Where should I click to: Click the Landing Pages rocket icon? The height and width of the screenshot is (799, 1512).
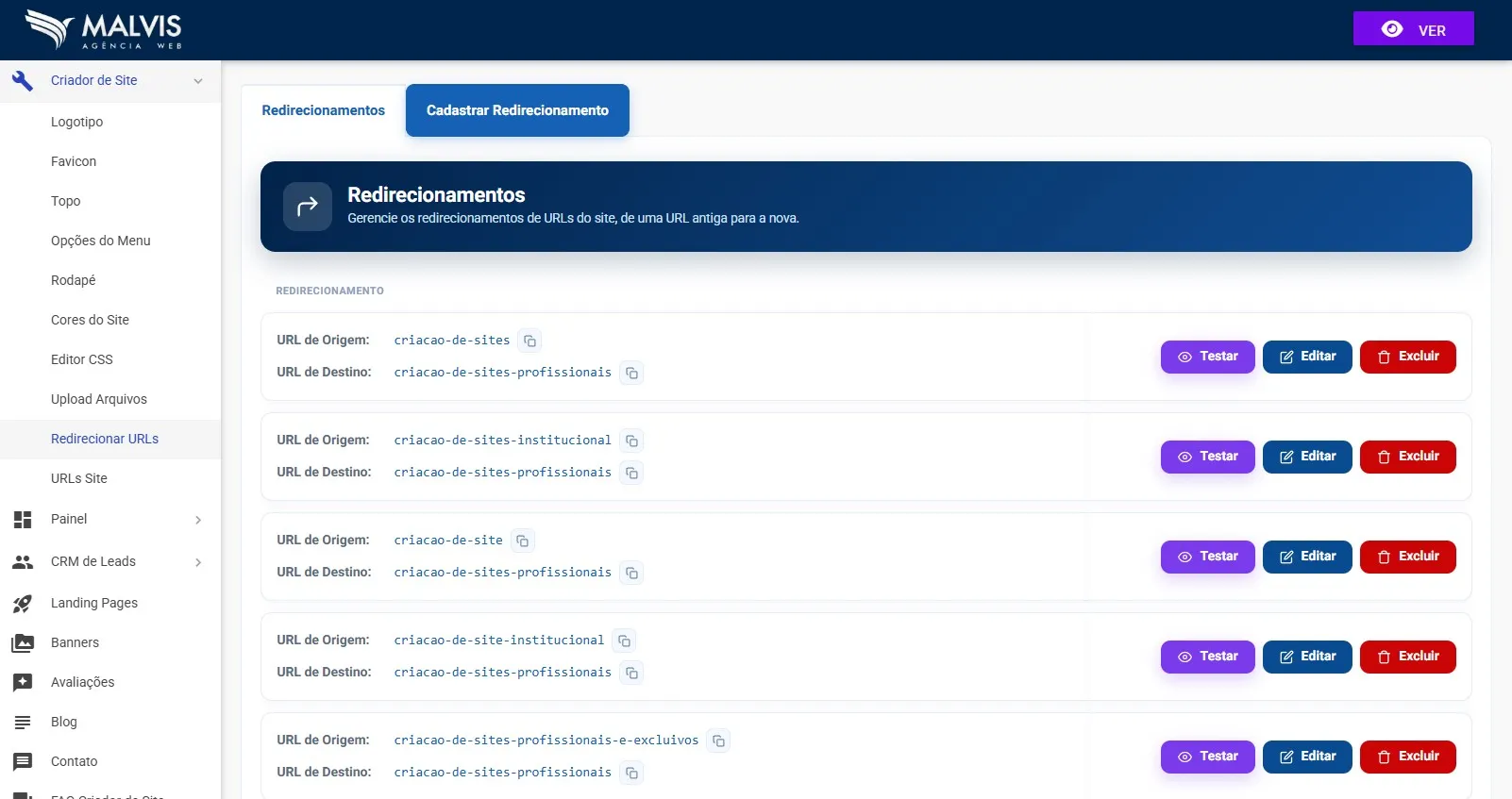23,603
